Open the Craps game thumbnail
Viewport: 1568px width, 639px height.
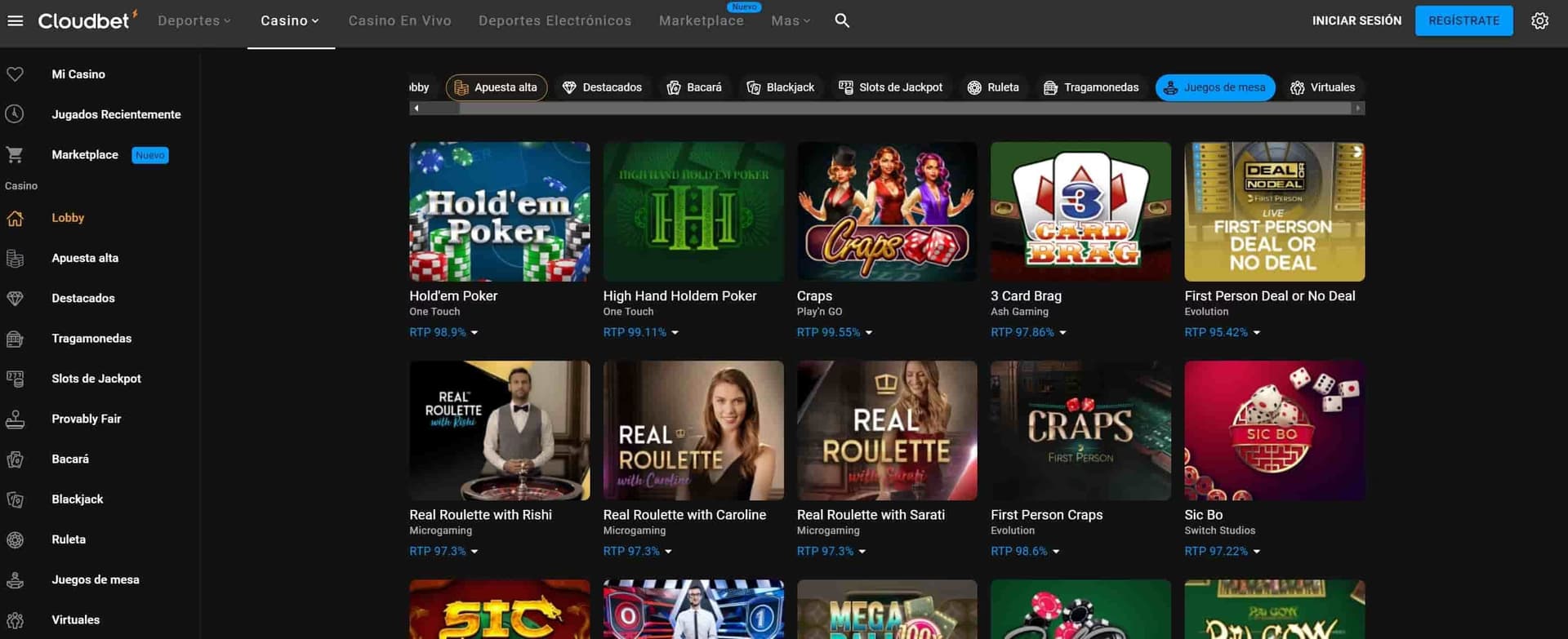click(x=887, y=211)
